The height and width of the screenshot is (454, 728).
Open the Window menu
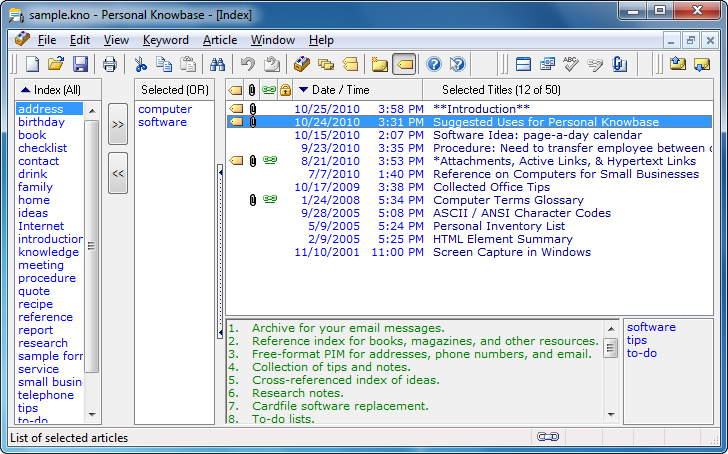[273, 40]
